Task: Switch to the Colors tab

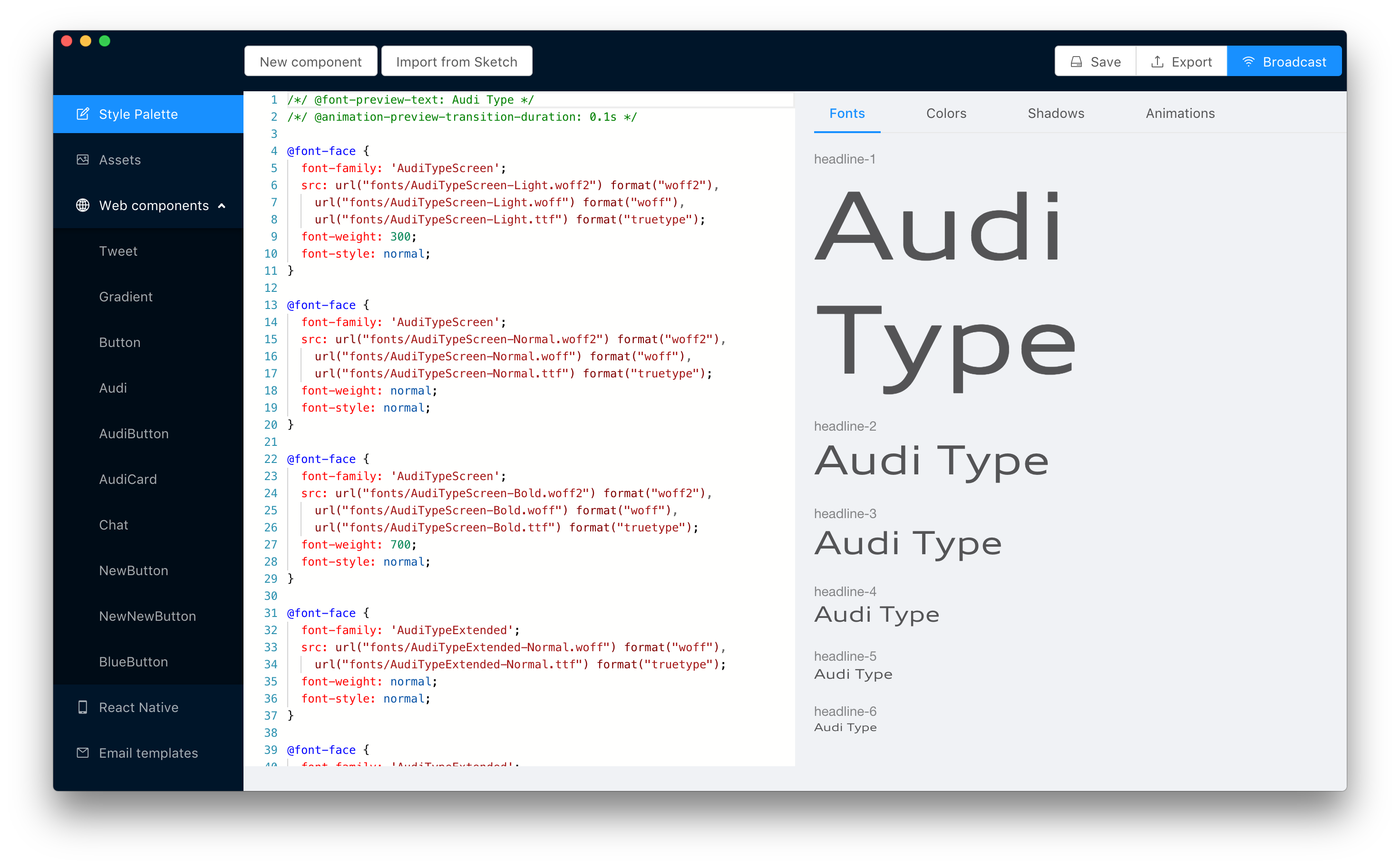Action: [x=946, y=114]
